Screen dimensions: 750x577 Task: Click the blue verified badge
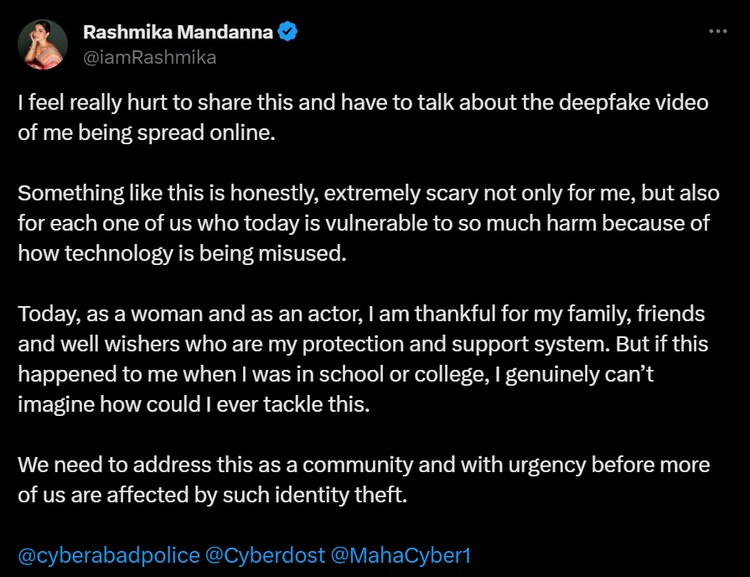pyautogui.click(x=287, y=32)
